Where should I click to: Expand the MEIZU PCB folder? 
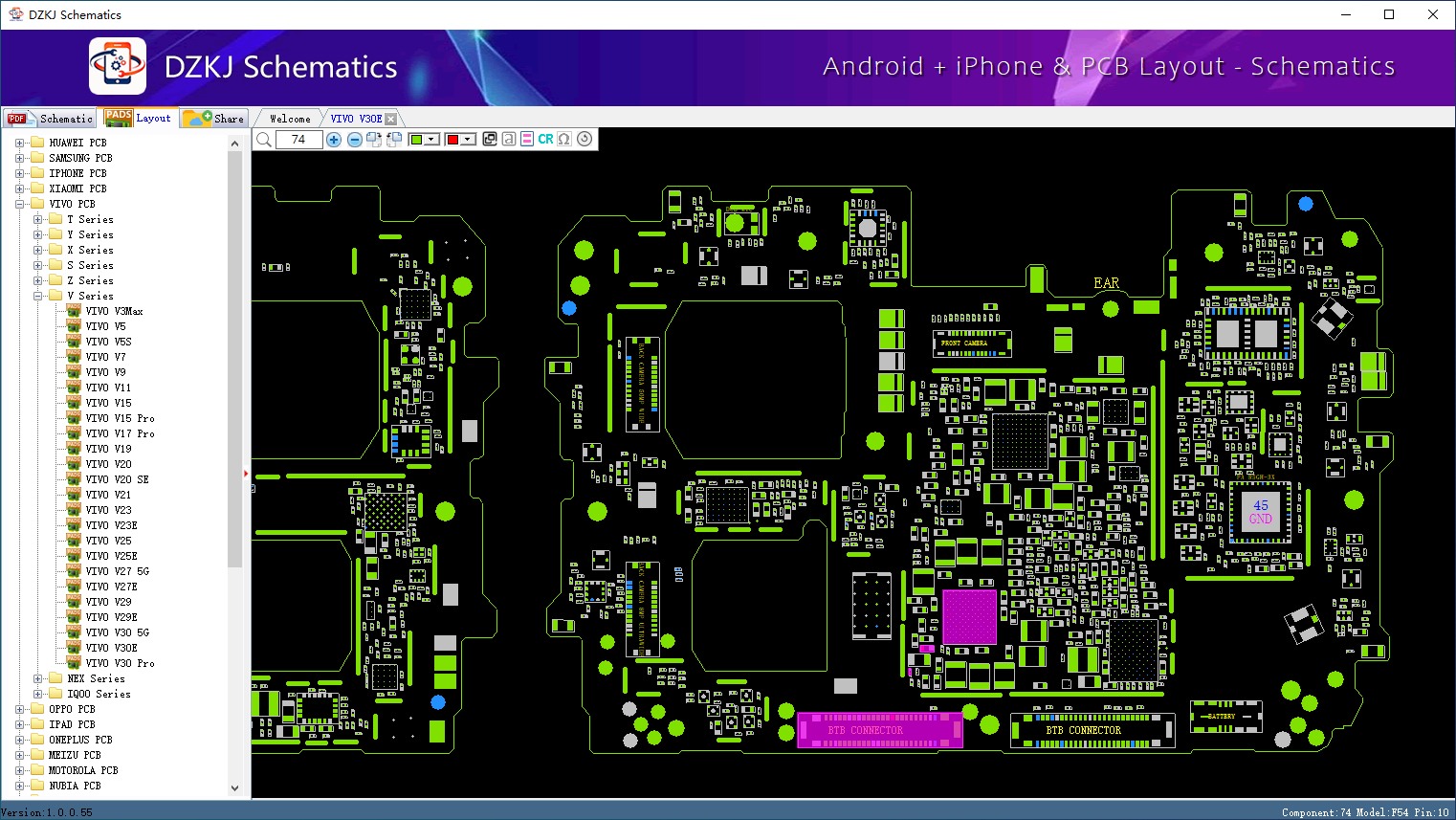(19, 755)
